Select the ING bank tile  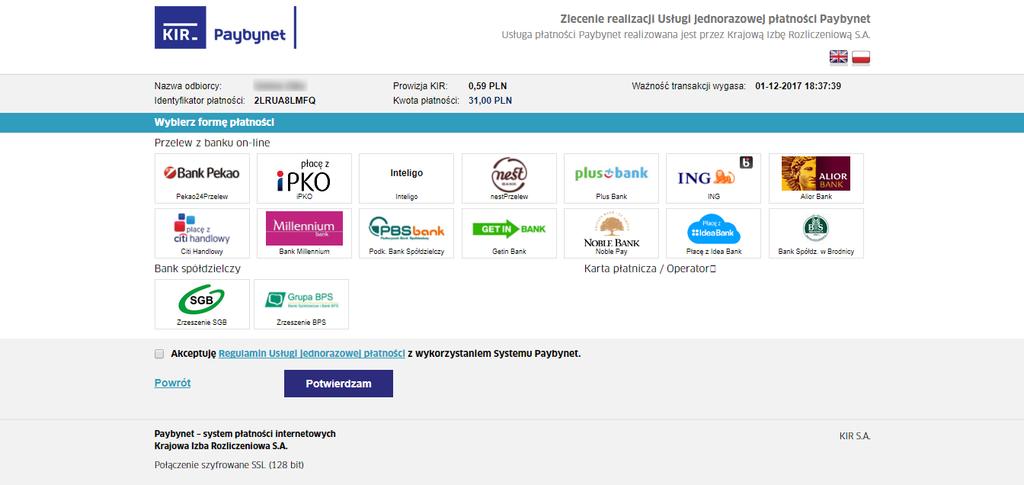click(713, 178)
